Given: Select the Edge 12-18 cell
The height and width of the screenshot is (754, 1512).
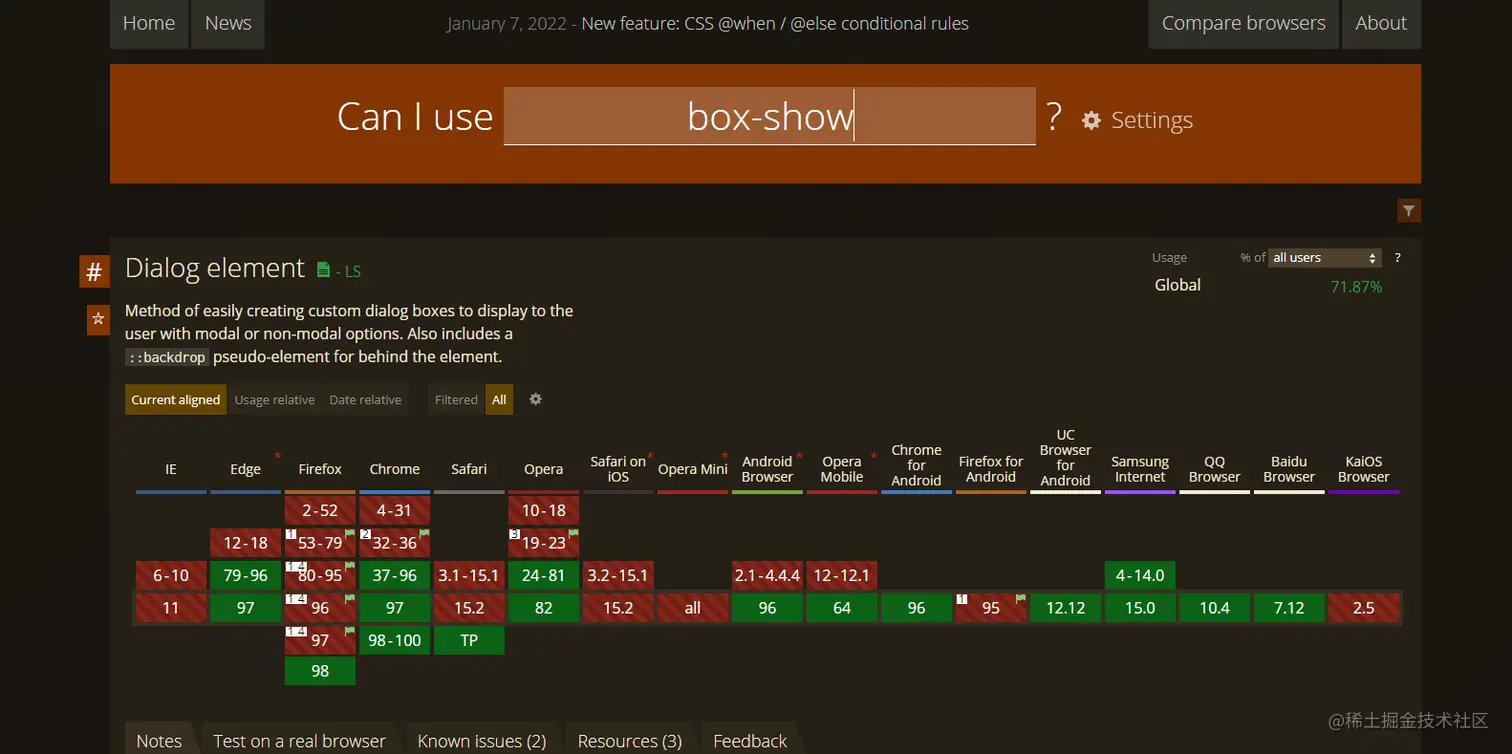Looking at the screenshot, I should (245, 543).
